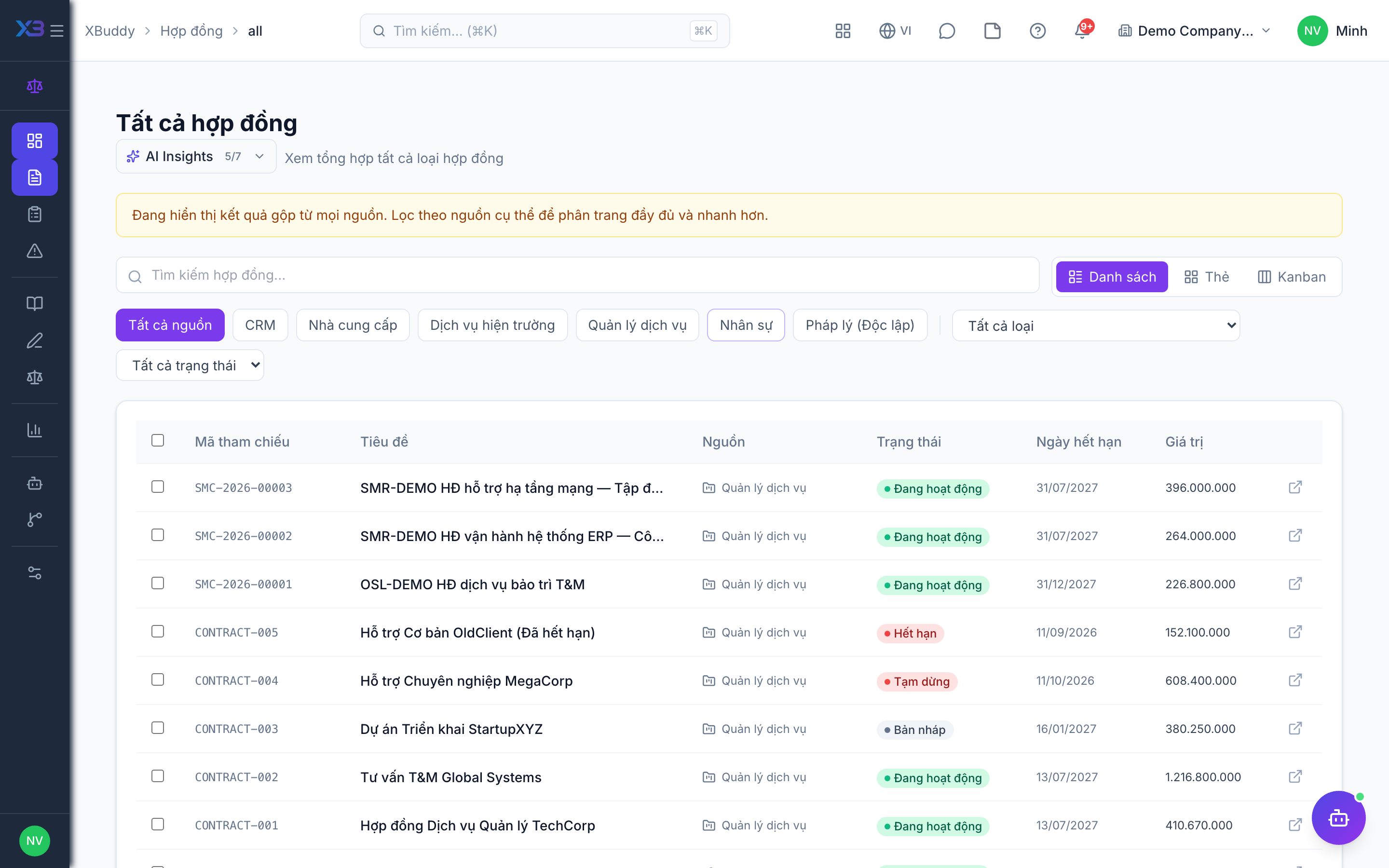
Task: Open the Tất cả trạng thái status dropdown
Action: click(x=190, y=365)
